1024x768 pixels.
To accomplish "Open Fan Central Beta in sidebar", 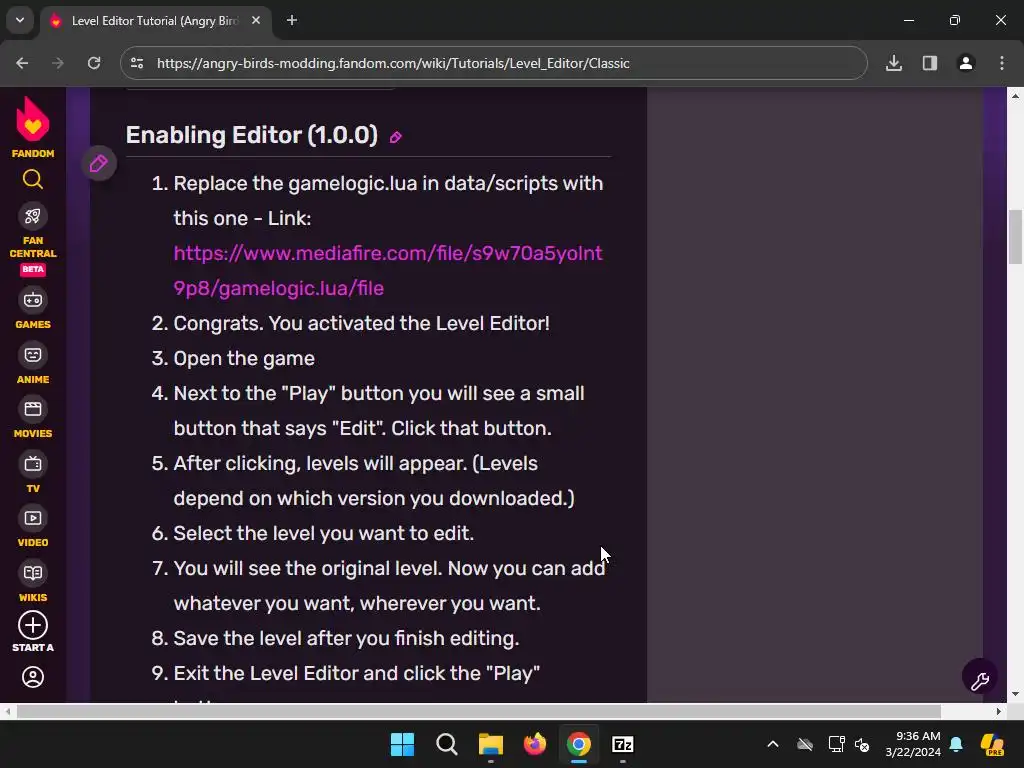I will pyautogui.click(x=33, y=239).
